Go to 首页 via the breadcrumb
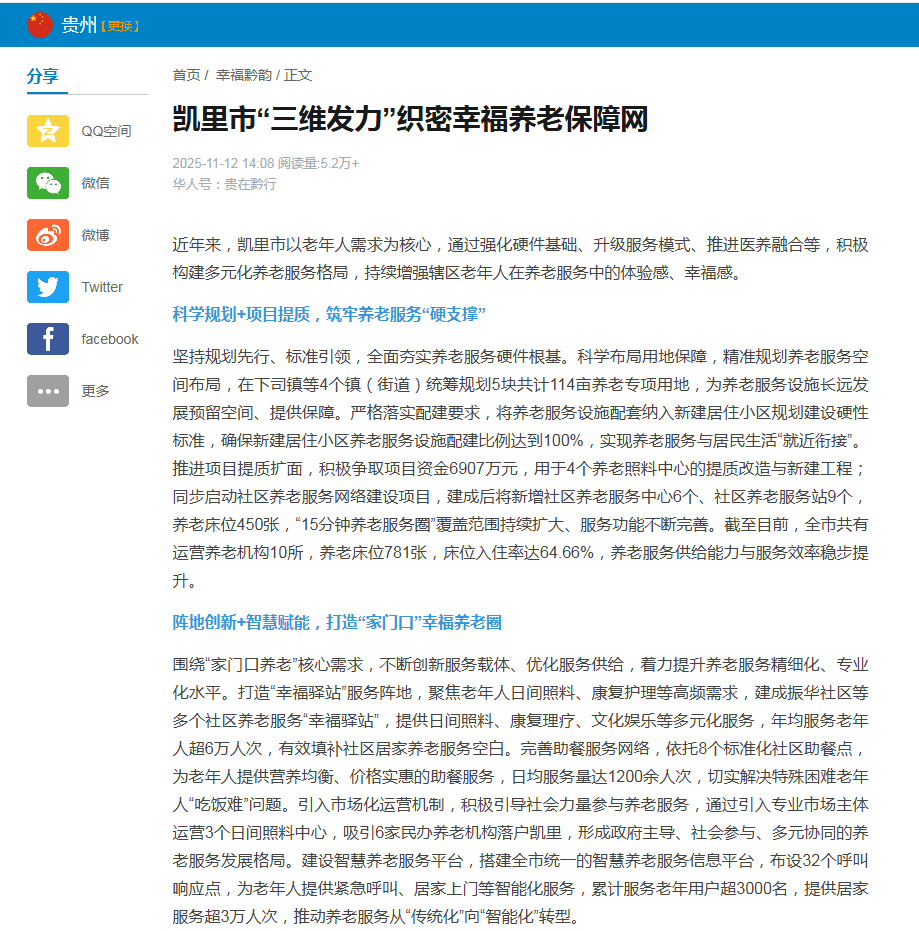 coord(185,74)
